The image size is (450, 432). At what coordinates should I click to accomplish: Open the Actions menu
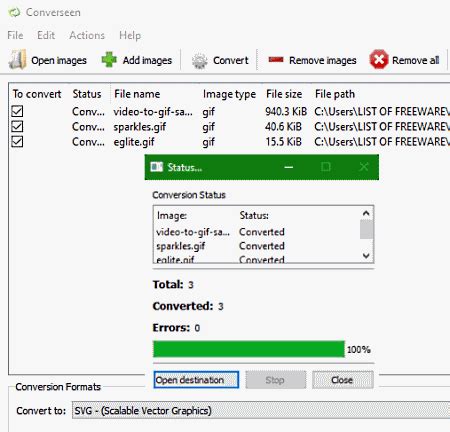click(87, 35)
